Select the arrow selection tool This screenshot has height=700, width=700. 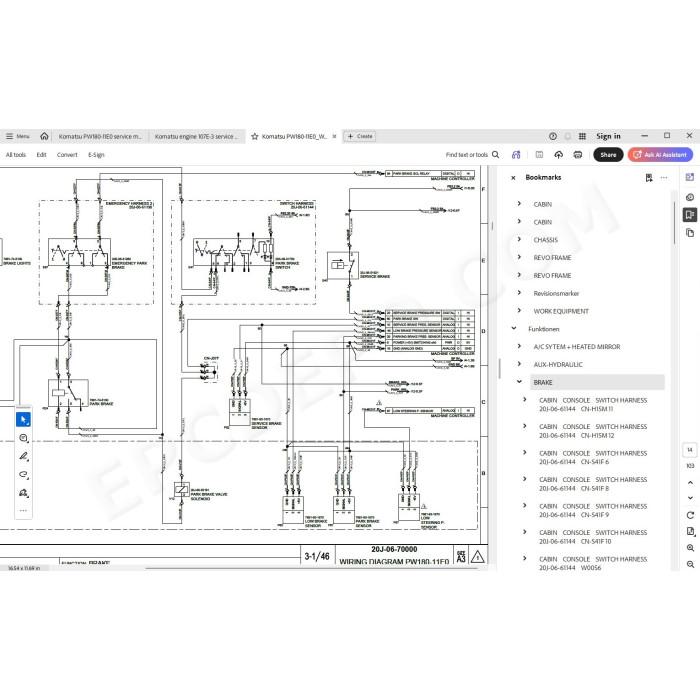[x=23, y=419]
